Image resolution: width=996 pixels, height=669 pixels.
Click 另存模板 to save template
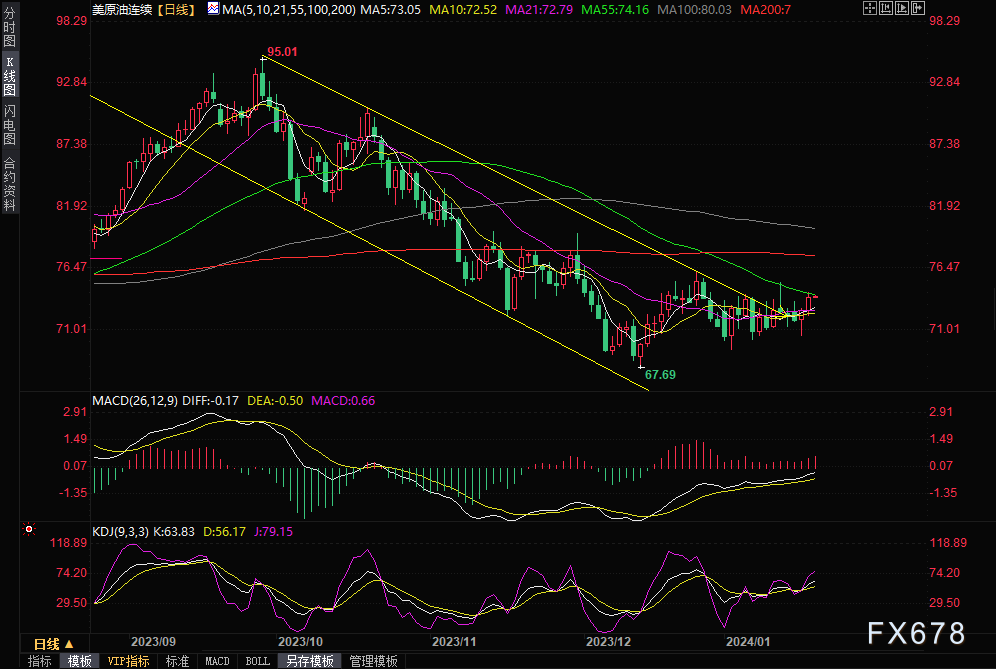click(x=310, y=661)
